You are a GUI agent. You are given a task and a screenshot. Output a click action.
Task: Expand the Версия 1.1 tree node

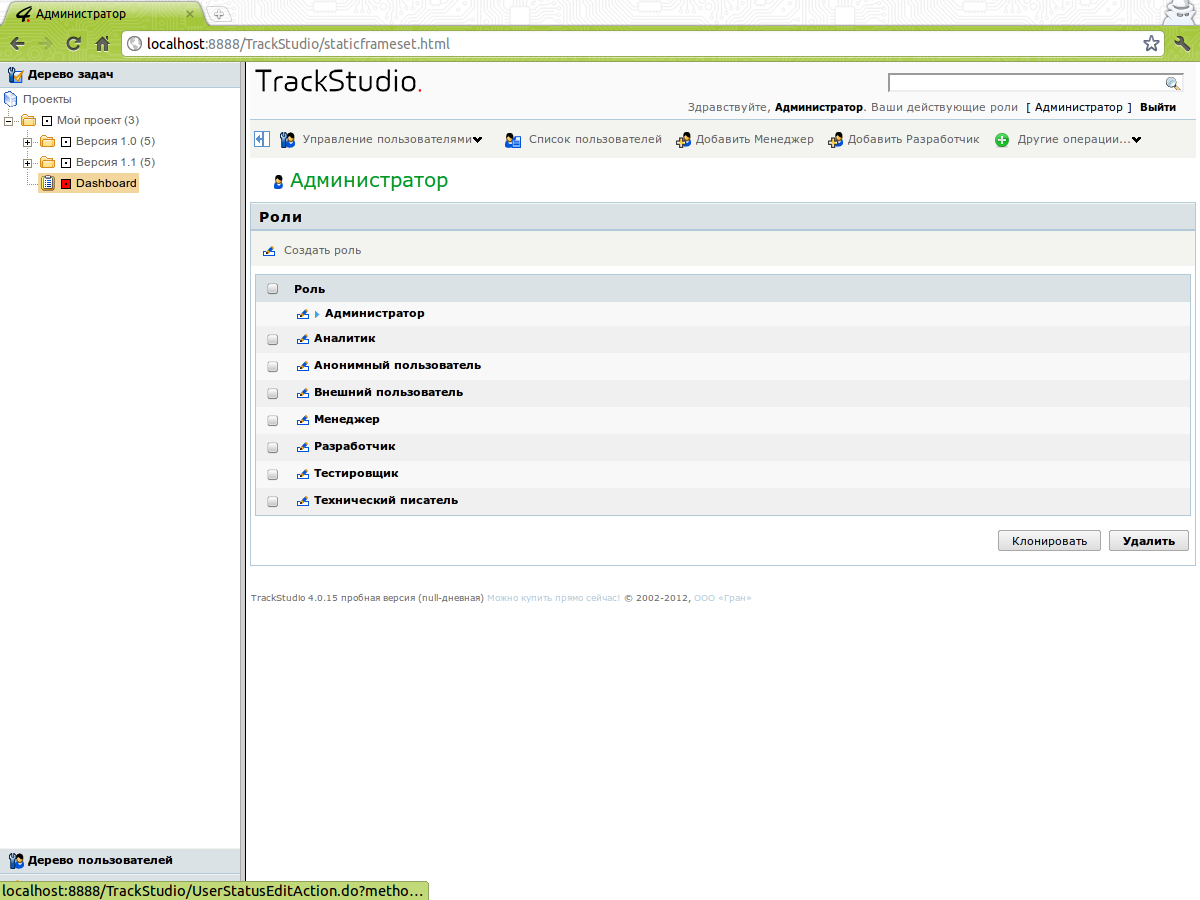(28, 163)
